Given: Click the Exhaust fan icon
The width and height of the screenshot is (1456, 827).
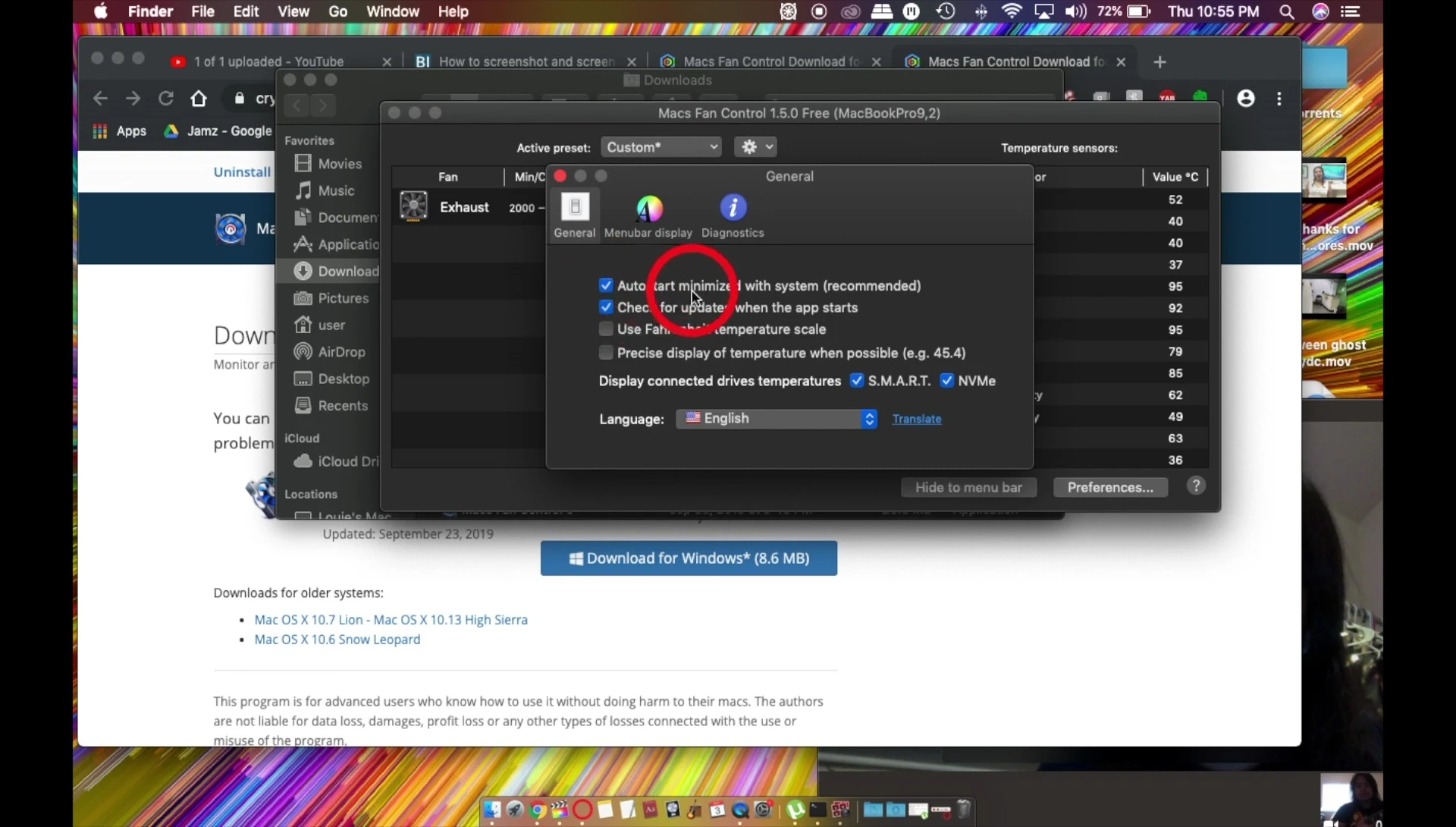Looking at the screenshot, I should click(414, 206).
